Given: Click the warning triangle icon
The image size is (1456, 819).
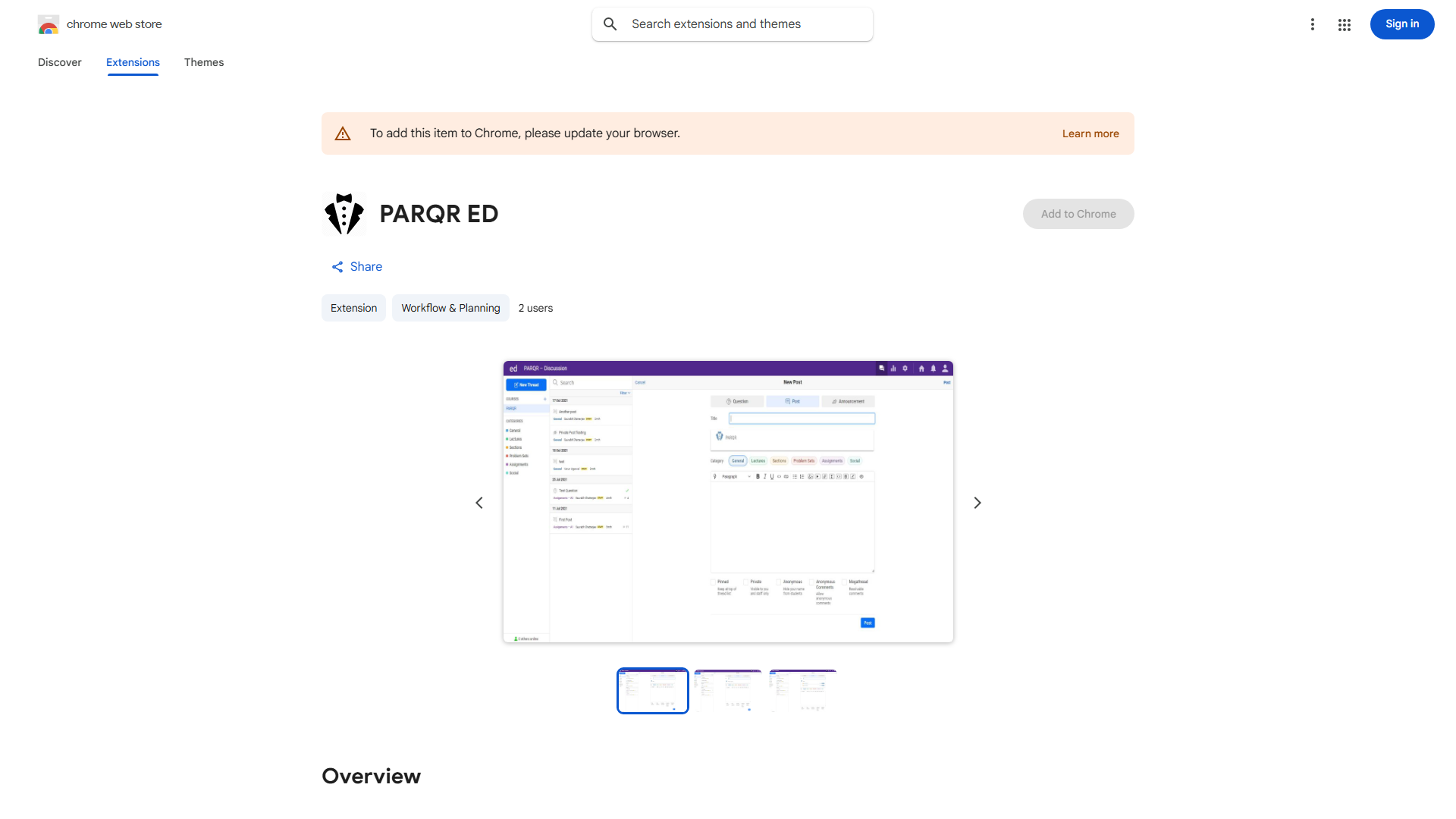Looking at the screenshot, I should click(343, 133).
